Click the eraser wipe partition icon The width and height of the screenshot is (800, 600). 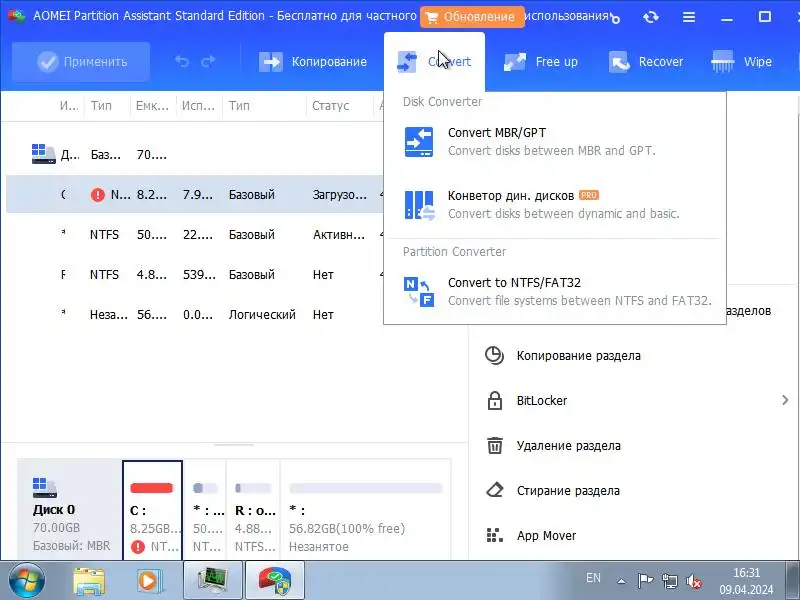click(x=494, y=490)
